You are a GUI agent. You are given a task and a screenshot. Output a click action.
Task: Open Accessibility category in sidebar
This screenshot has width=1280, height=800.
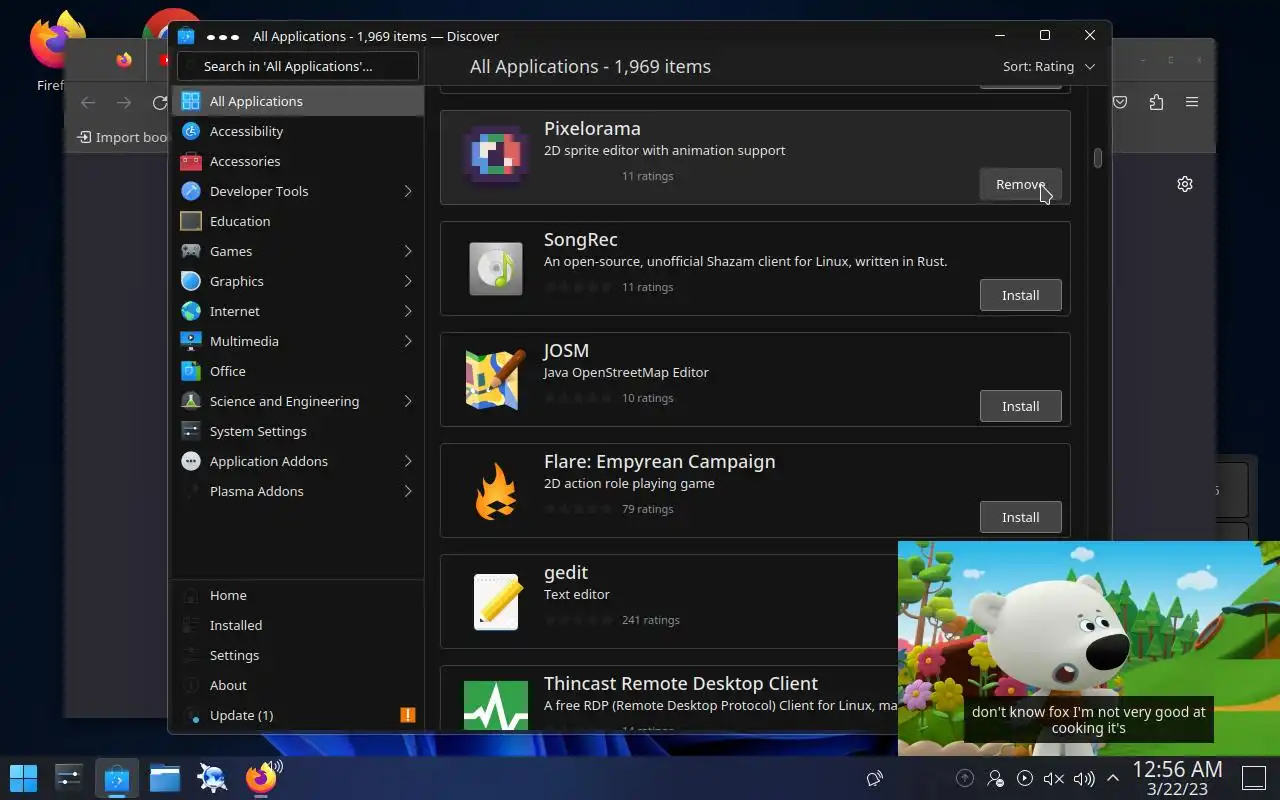click(x=298, y=131)
